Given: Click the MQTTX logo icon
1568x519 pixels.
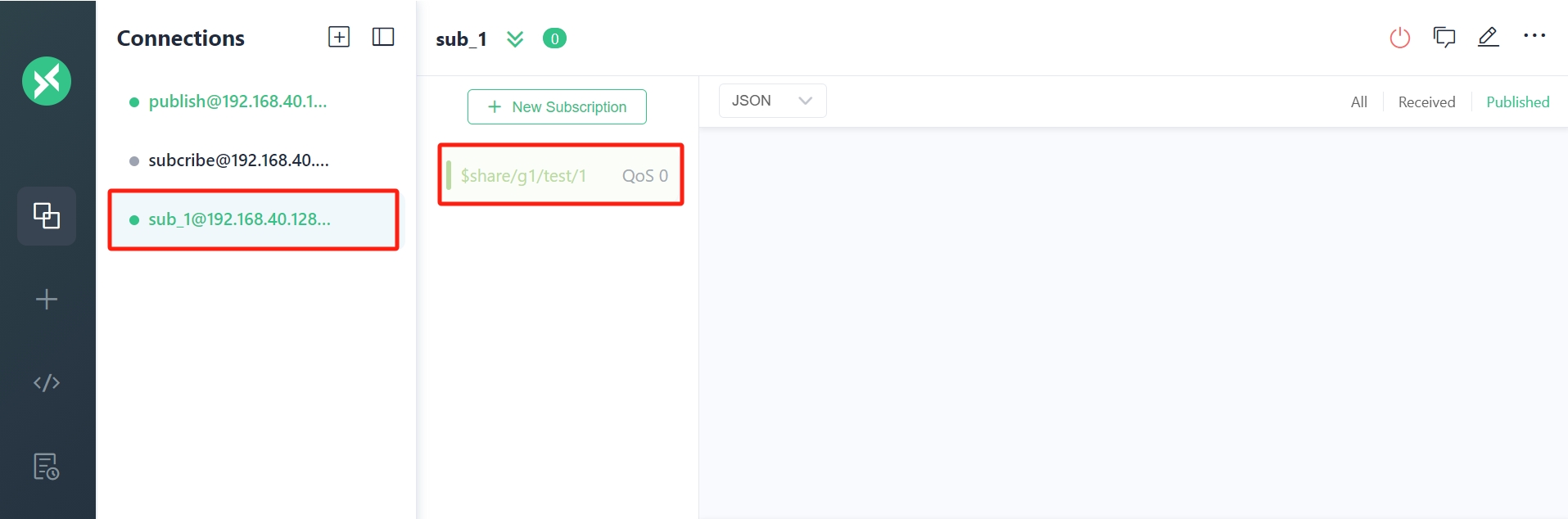Looking at the screenshot, I should 47,81.
